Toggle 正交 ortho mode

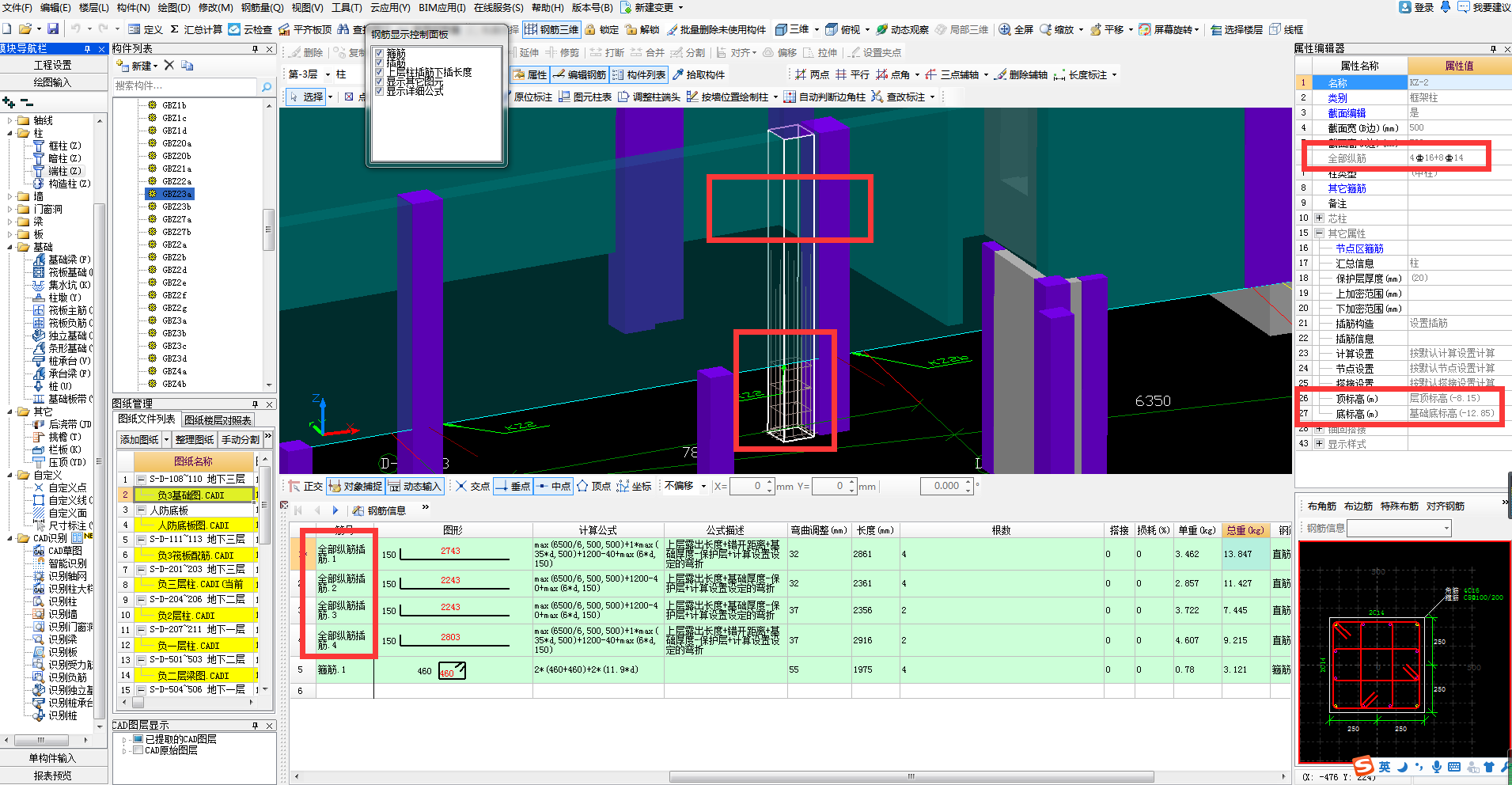(305, 486)
